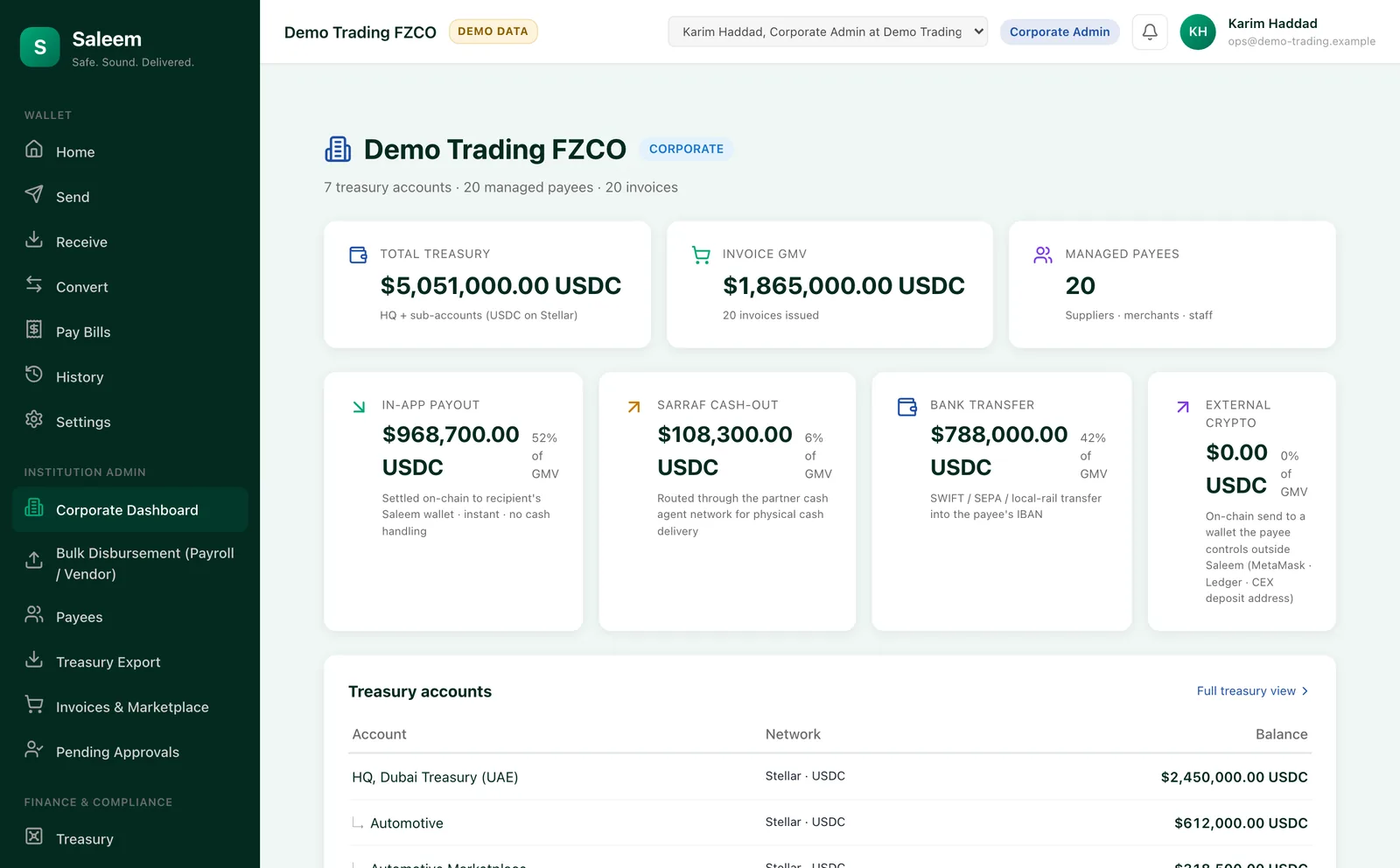The width and height of the screenshot is (1400, 868).
Task: Click the Payees people icon
Action: click(x=34, y=614)
